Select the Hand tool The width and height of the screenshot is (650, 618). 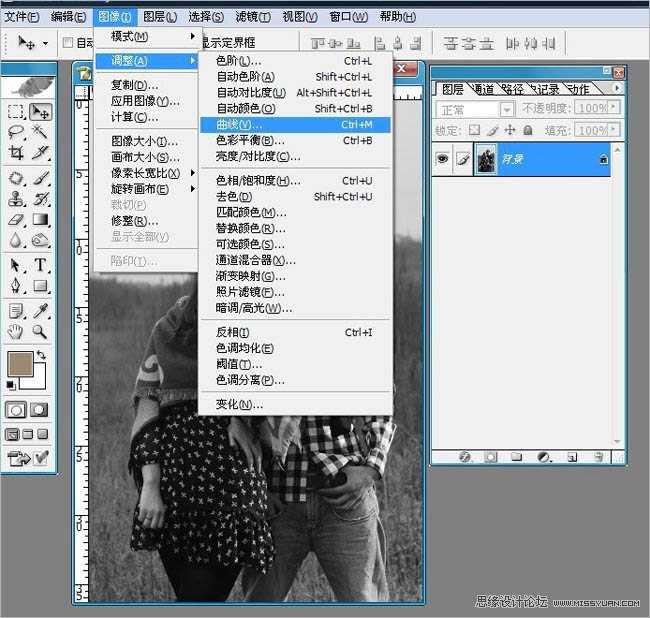(x=16, y=332)
